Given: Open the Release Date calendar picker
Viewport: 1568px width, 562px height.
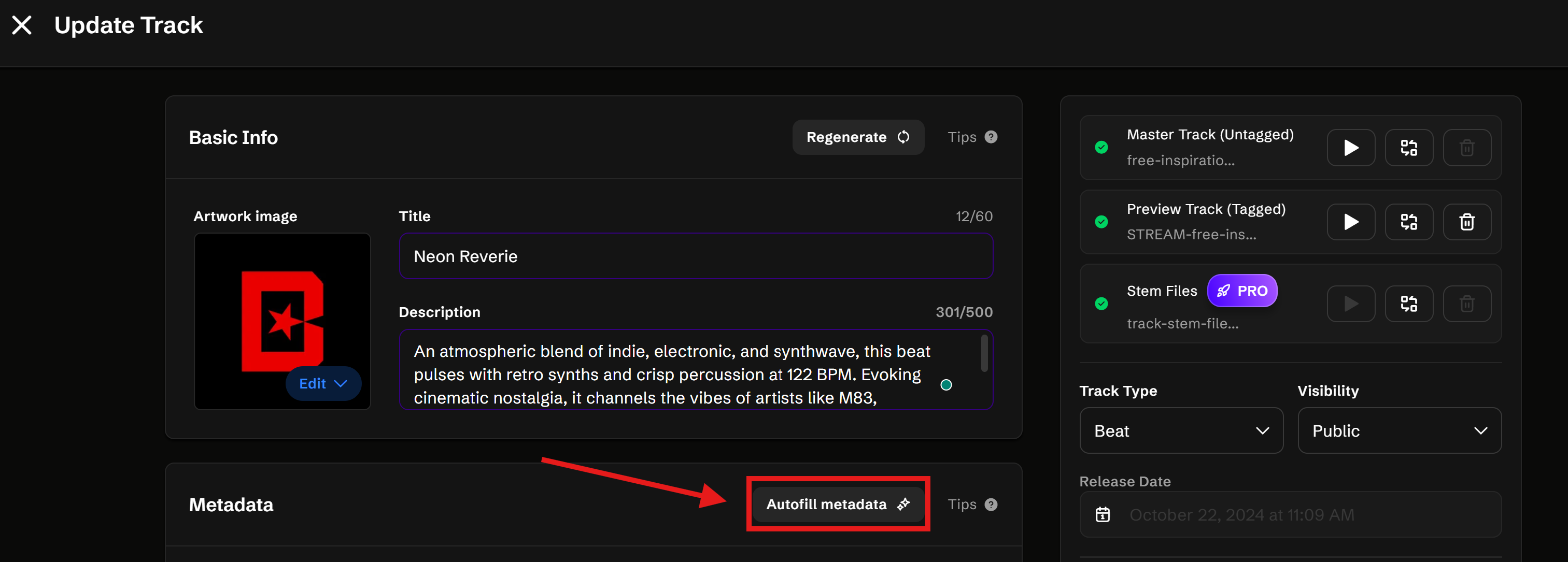Looking at the screenshot, I should 1103,515.
